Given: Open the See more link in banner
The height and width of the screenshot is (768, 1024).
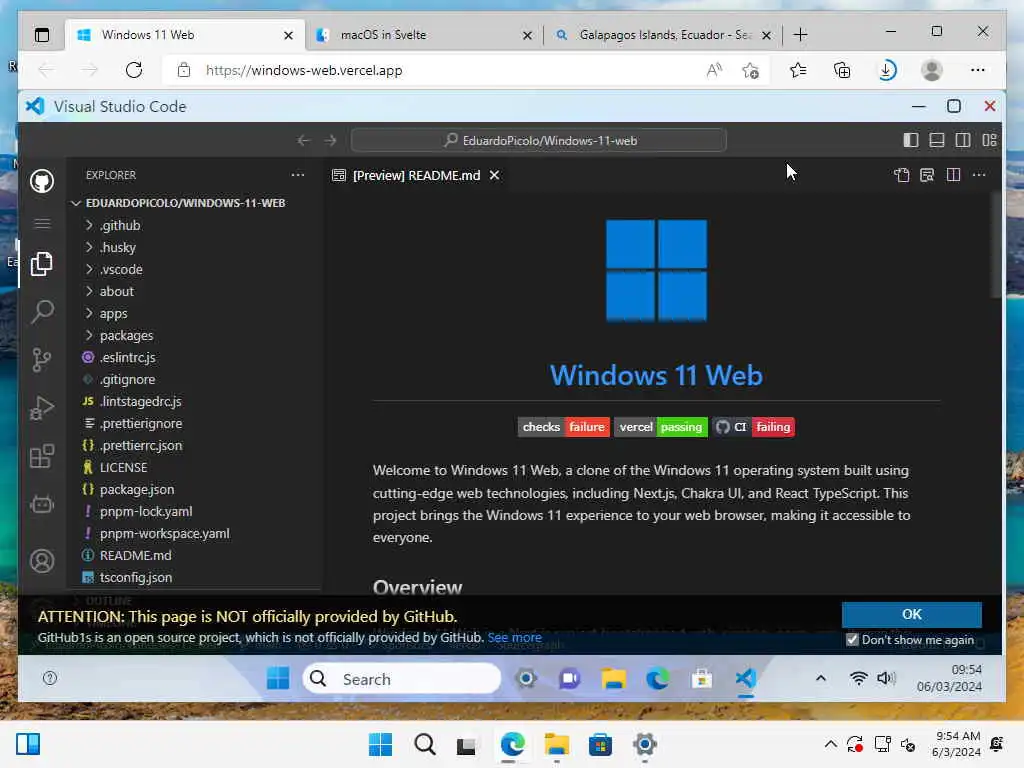Looking at the screenshot, I should 515,637.
